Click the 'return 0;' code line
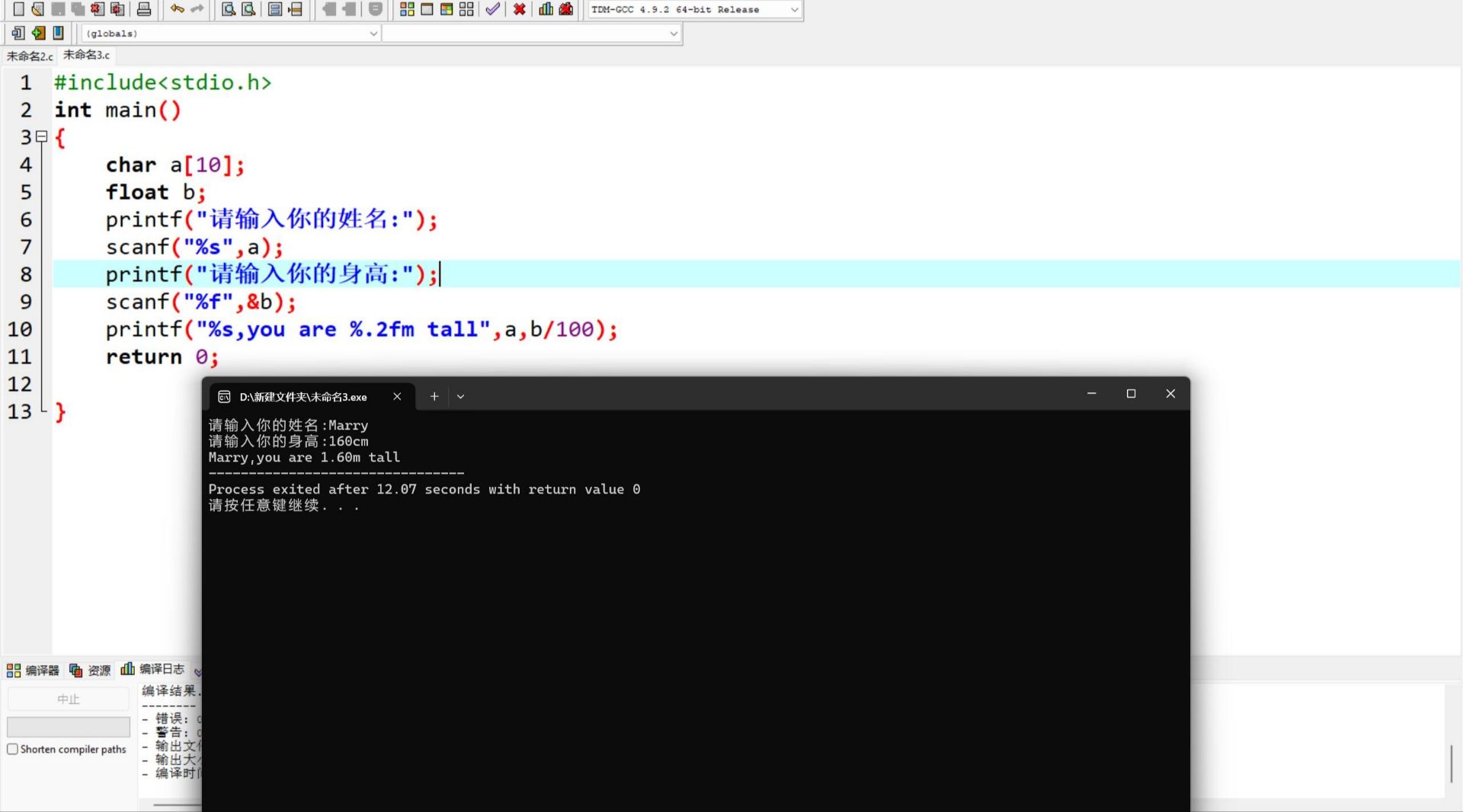The width and height of the screenshot is (1463, 812). pyautogui.click(x=162, y=356)
